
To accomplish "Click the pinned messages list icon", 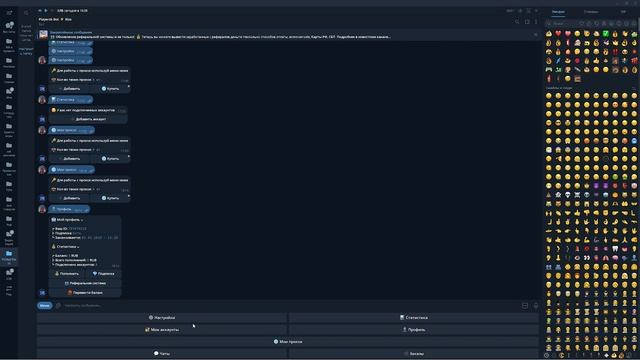I will click(536, 35).
